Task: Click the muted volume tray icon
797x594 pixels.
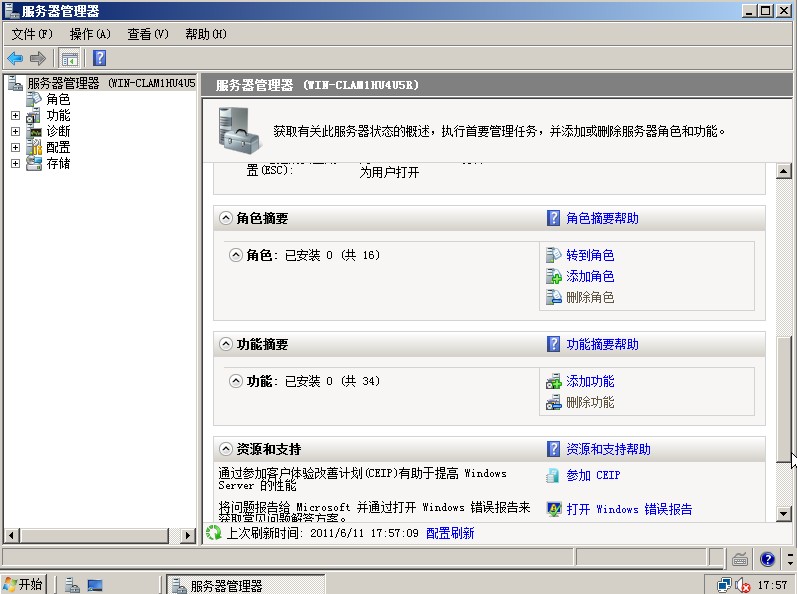Action: coord(743,585)
